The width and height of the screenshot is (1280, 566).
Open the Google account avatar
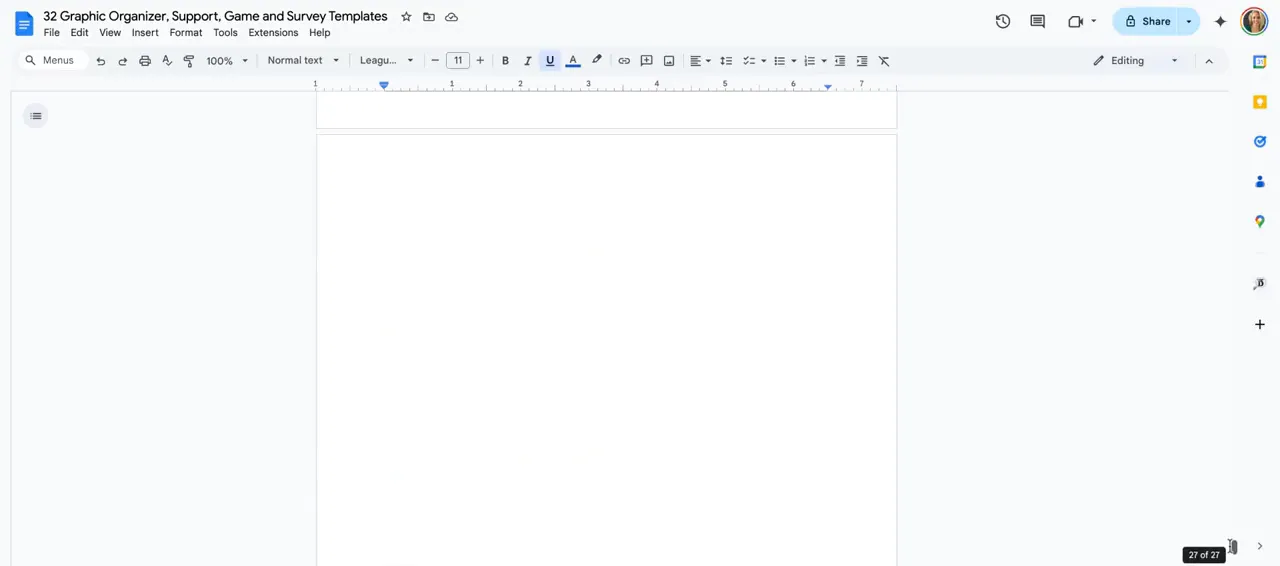(x=1254, y=21)
